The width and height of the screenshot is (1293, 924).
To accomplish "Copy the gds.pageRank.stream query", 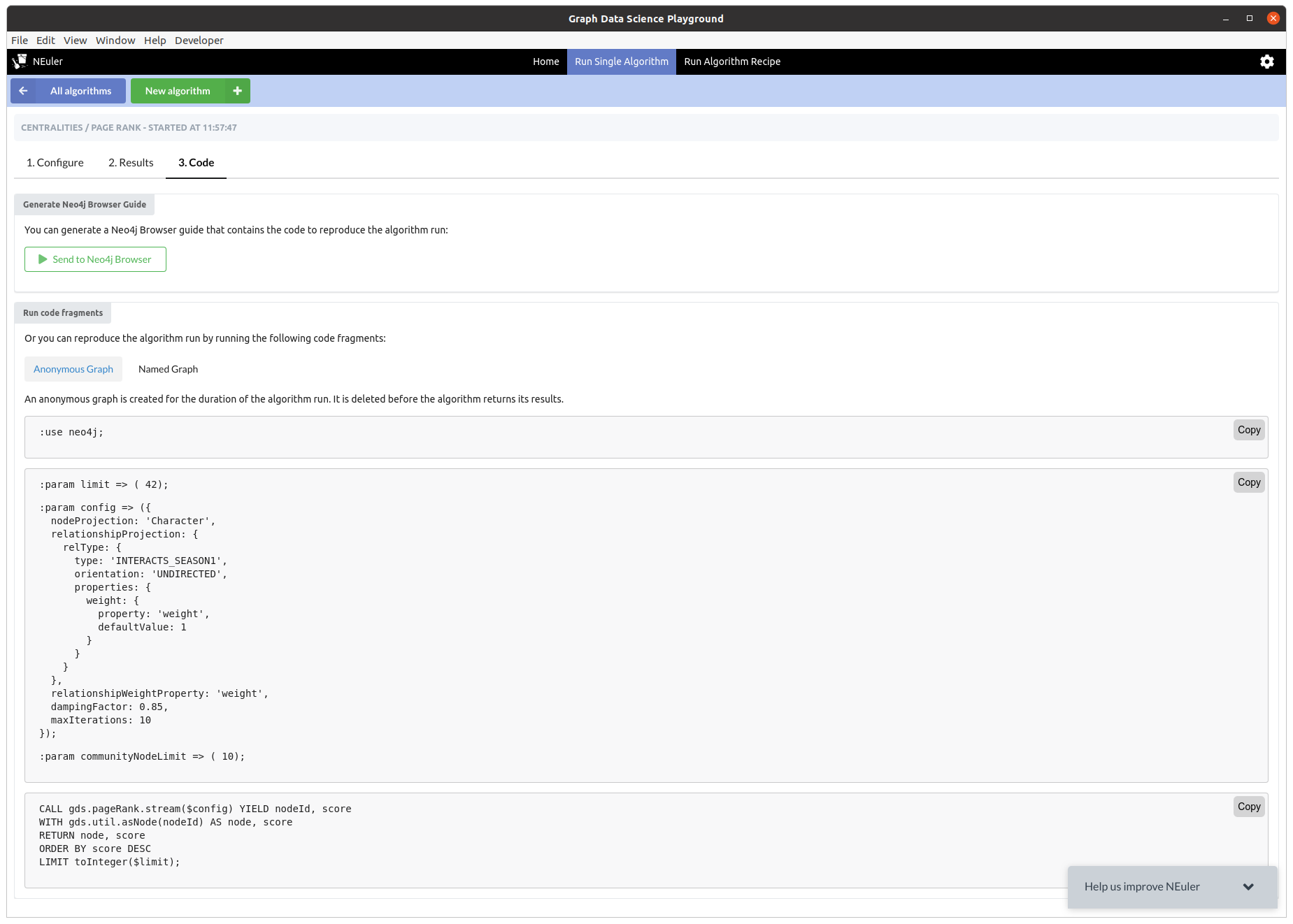I will click(x=1249, y=807).
